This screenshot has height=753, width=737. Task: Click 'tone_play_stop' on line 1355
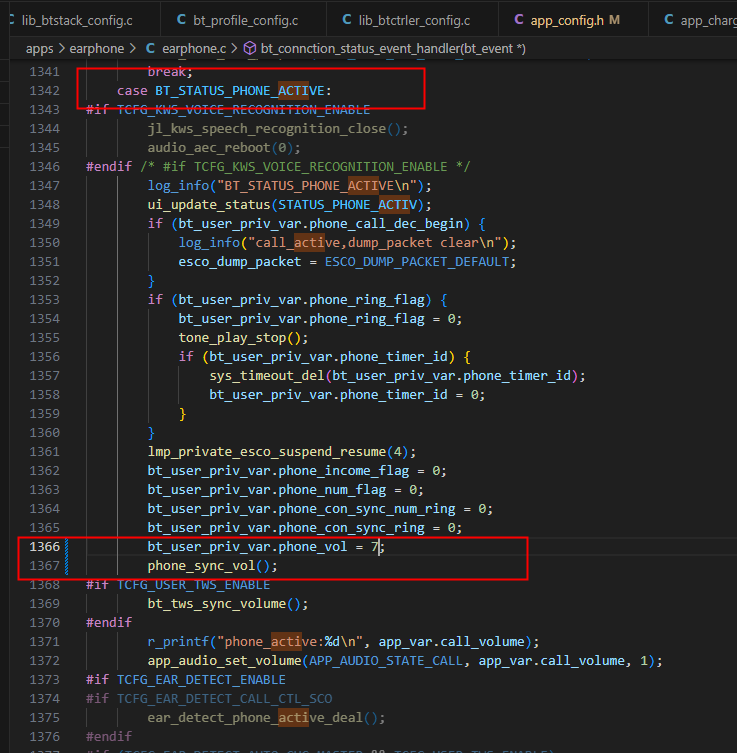click(232, 338)
